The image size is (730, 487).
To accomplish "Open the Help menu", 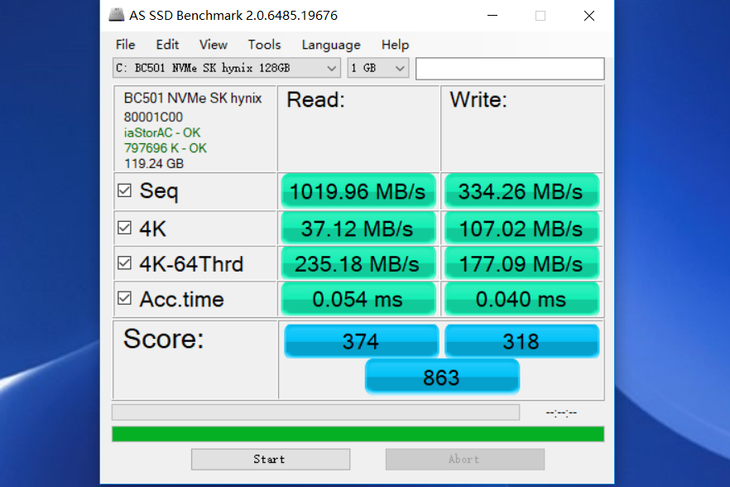I will coord(395,45).
